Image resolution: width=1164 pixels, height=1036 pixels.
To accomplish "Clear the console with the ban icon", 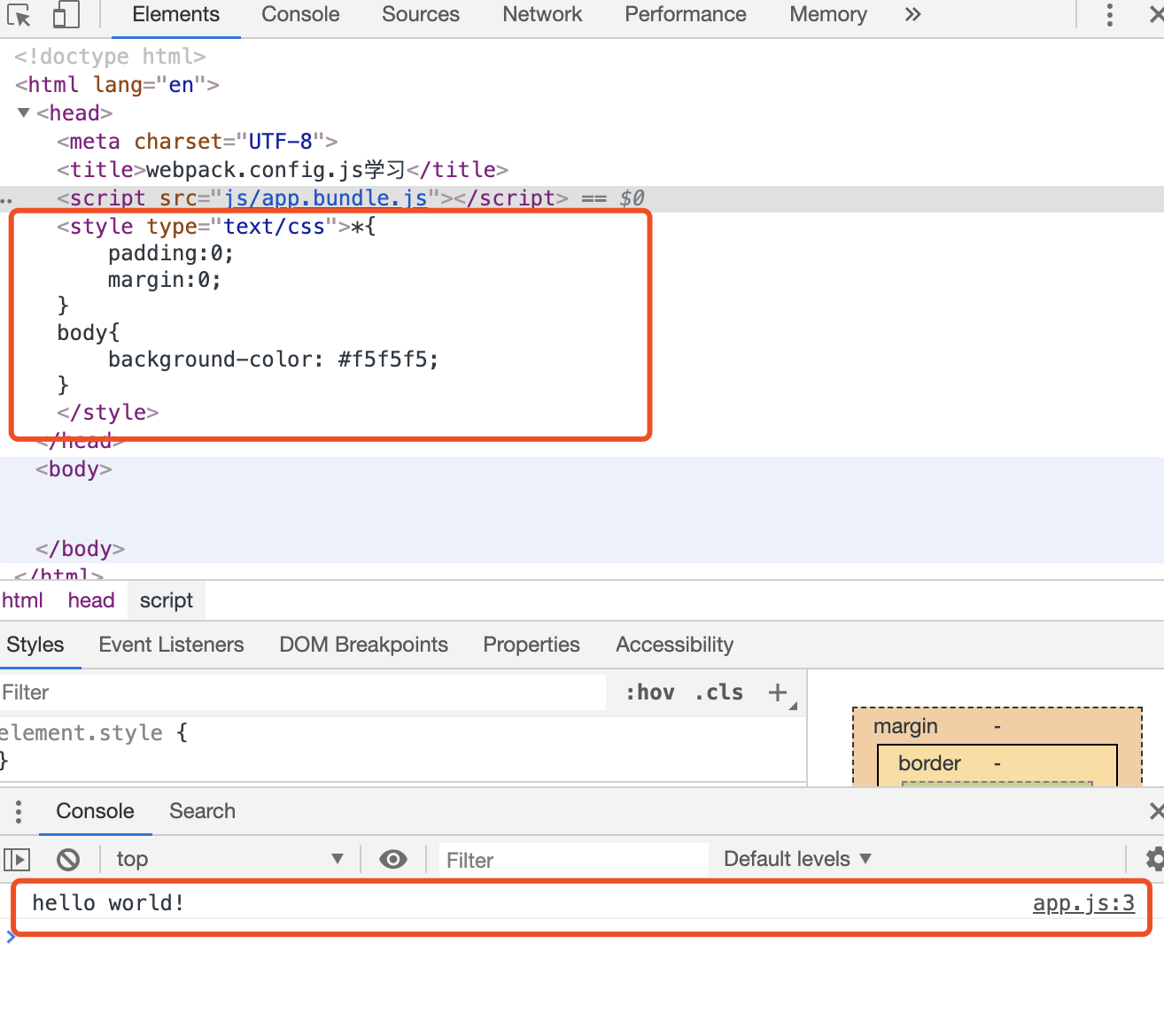I will [x=68, y=859].
